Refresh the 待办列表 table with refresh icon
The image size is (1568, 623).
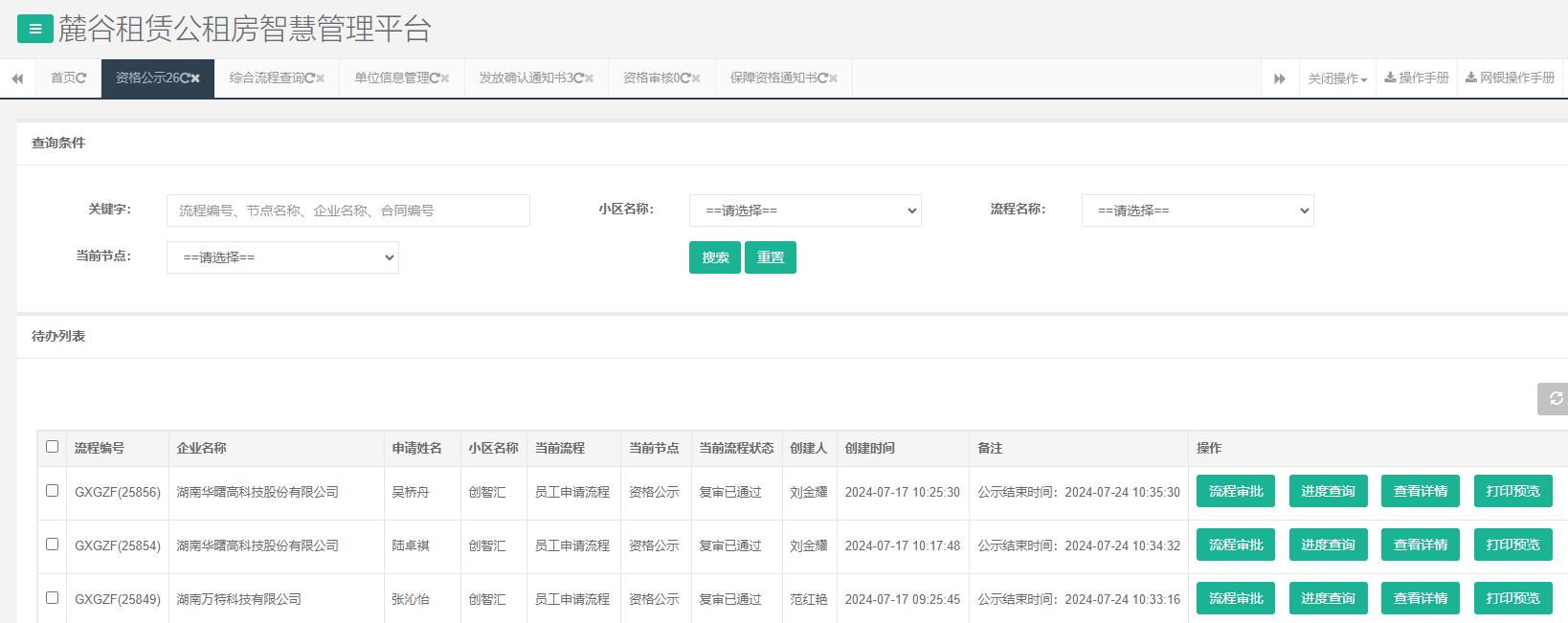[1555, 398]
